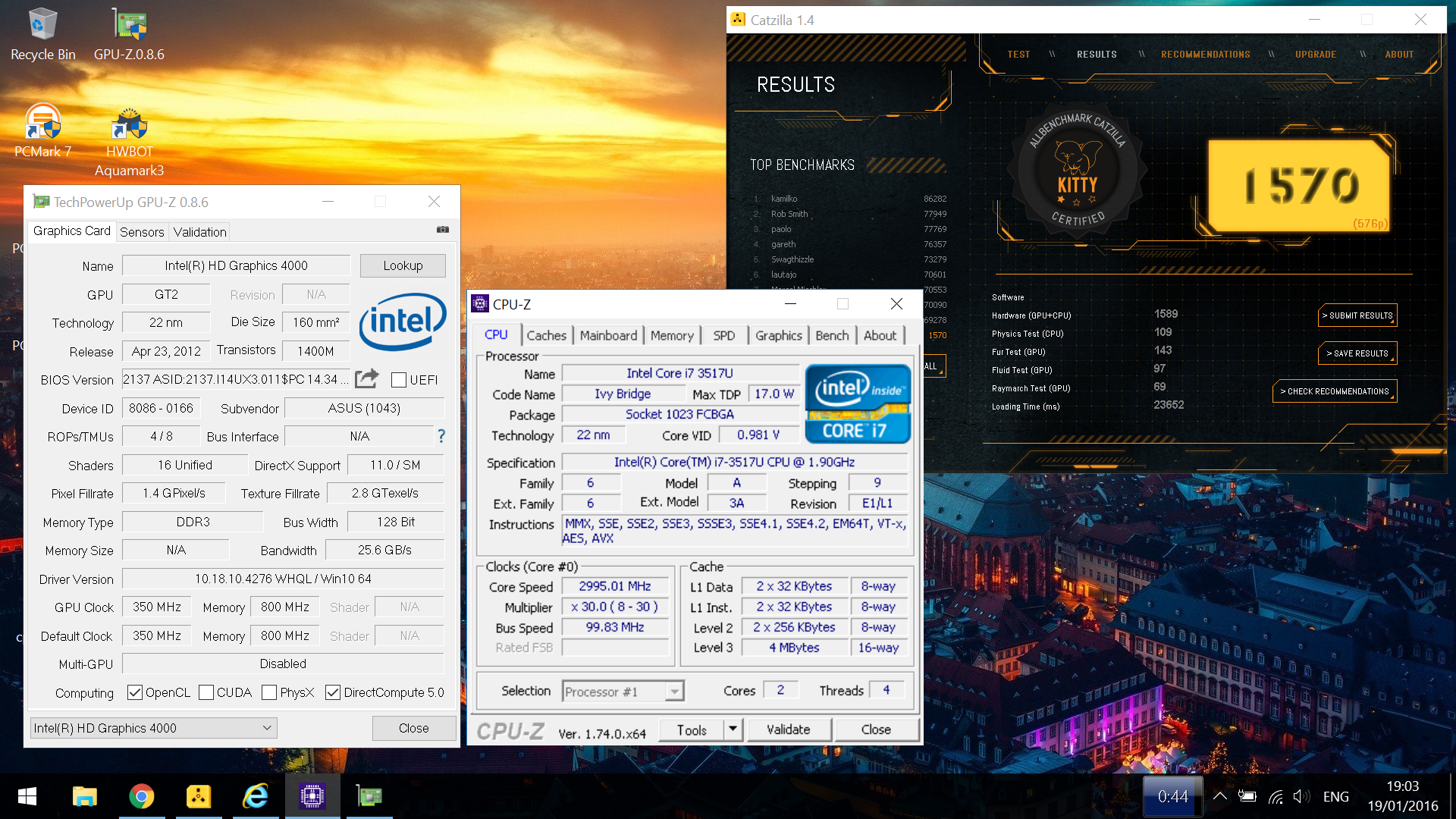The image size is (1456, 819).
Task: Expand the Tools dropdown arrow in CPU-Z
Action: click(733, 730)
